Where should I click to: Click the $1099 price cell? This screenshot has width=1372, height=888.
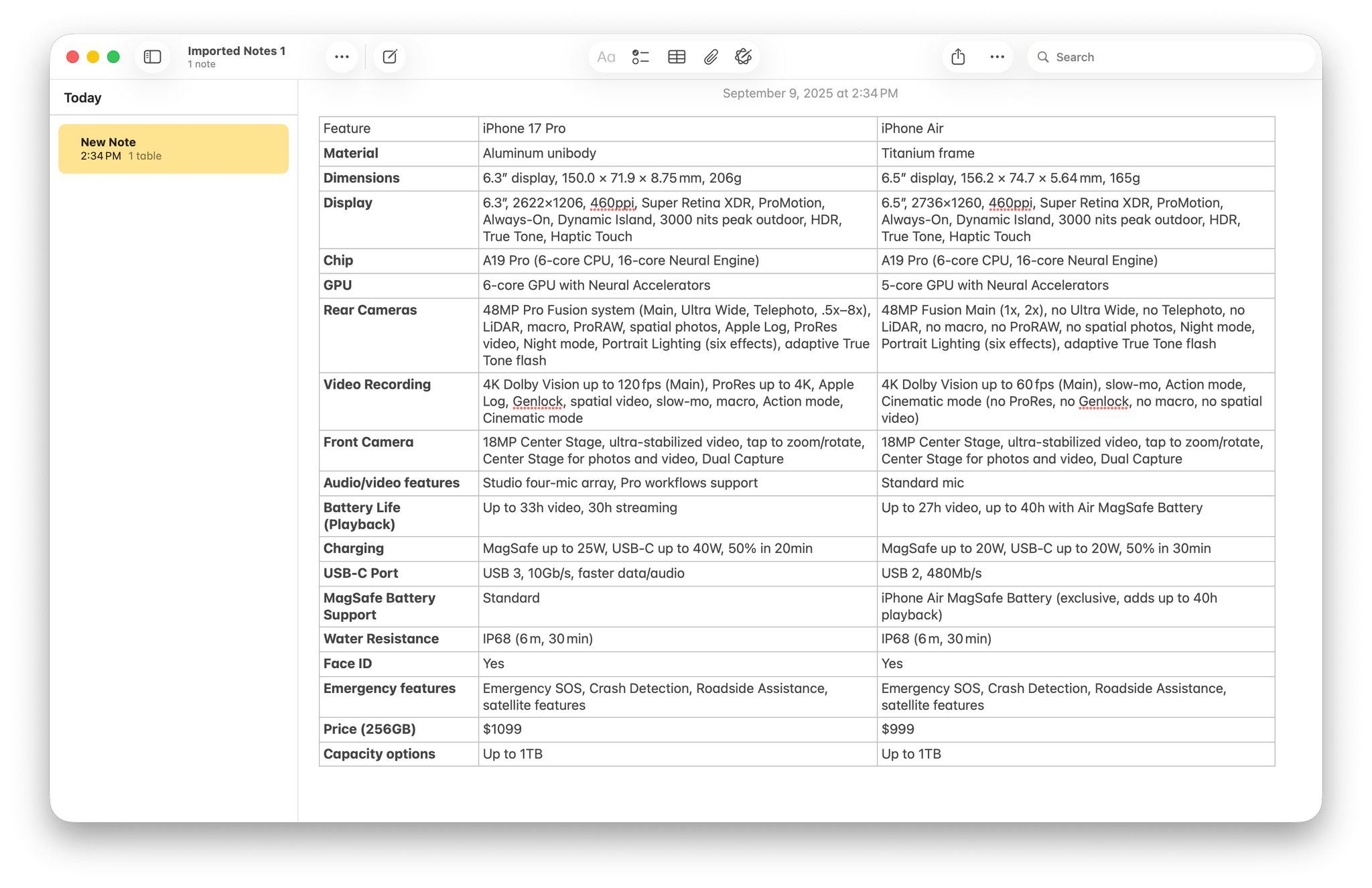(x=677, y=730)
